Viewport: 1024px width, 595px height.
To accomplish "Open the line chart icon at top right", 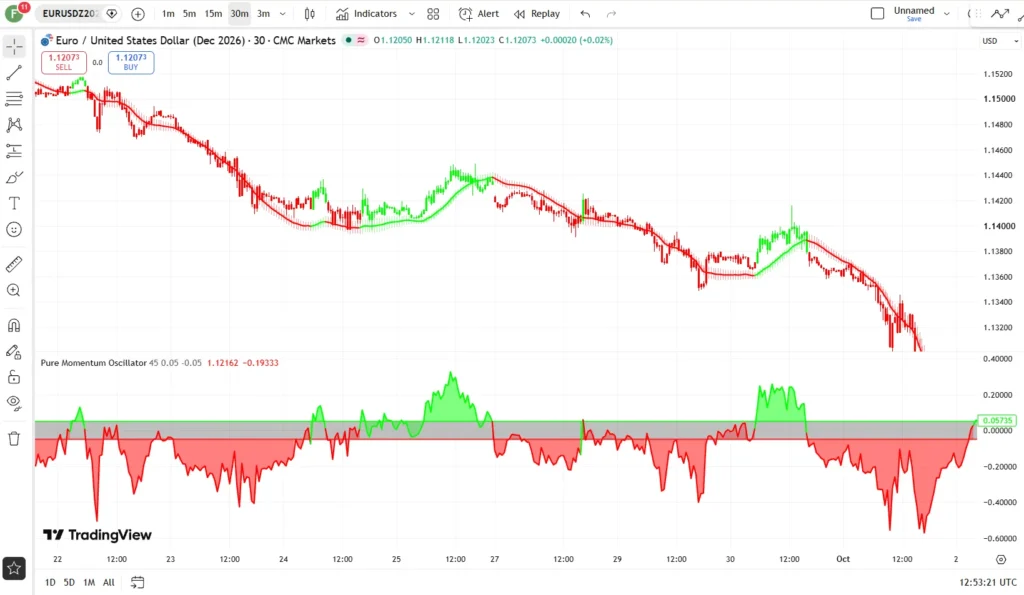I will [x=1000, y=13].
